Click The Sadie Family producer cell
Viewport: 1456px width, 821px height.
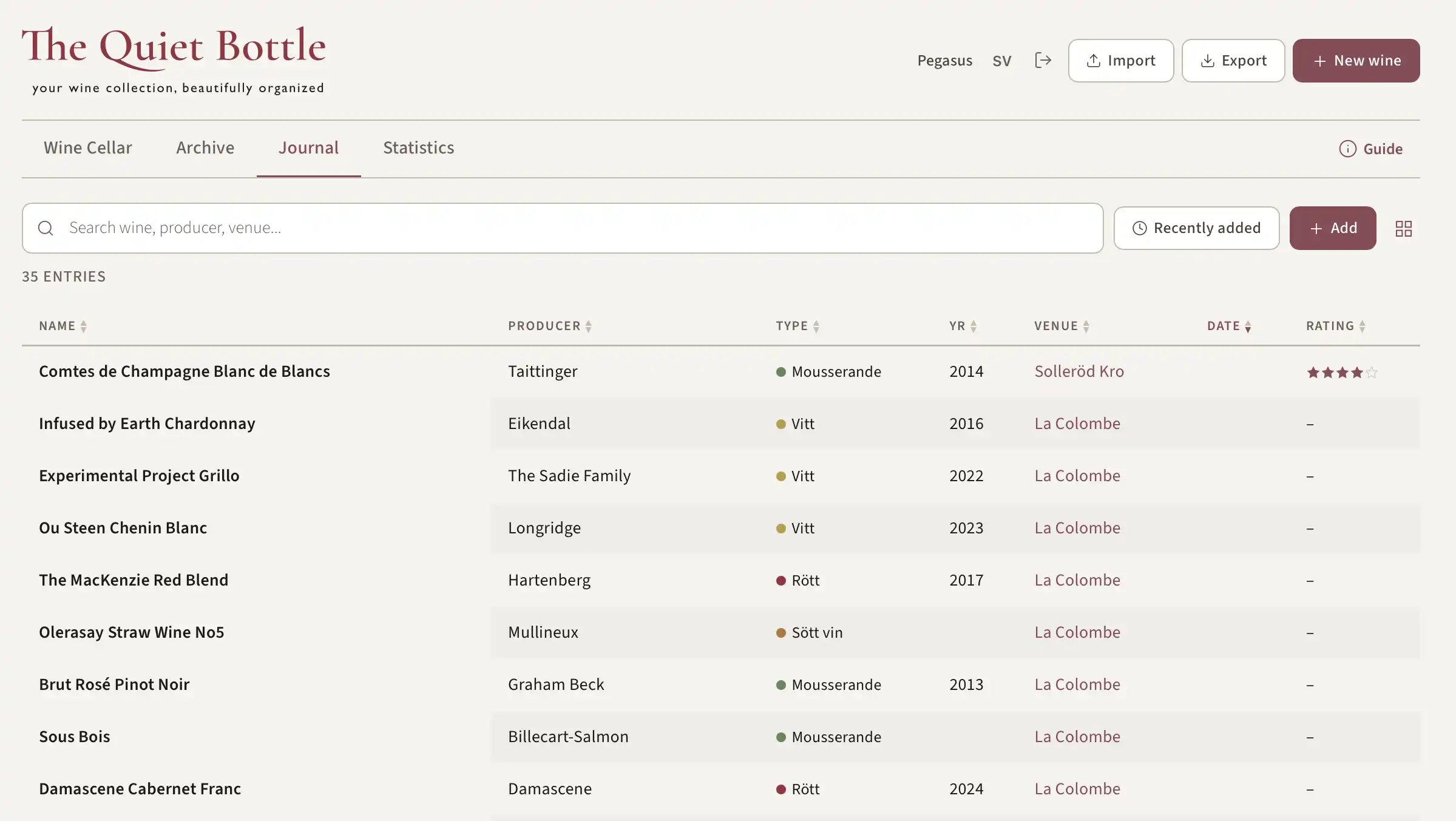[x=569, y=475]
